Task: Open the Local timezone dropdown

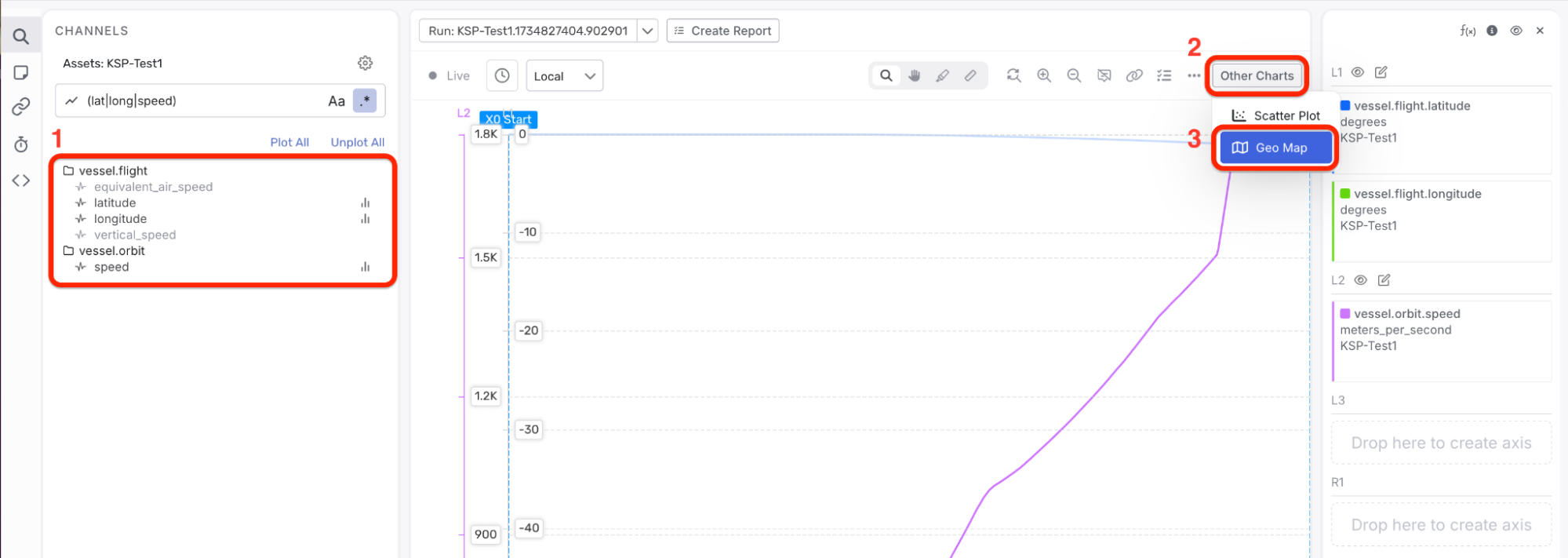Action: pos(565,75)
